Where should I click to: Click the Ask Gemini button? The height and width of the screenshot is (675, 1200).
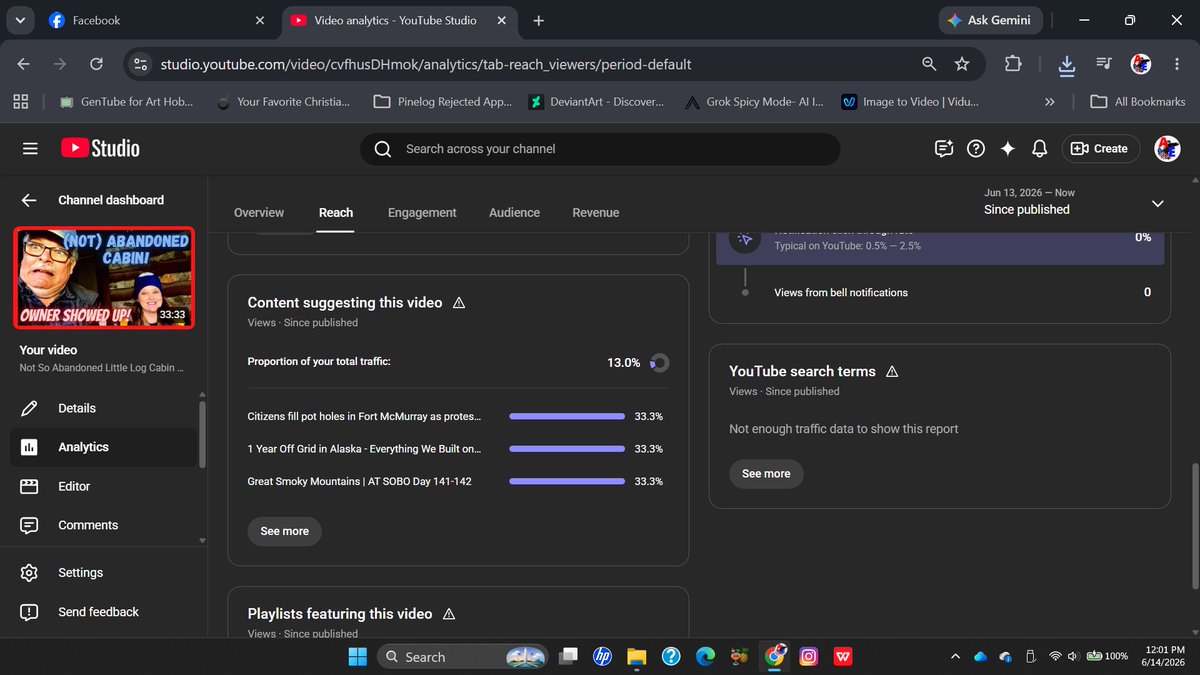(x=991, y=20)
